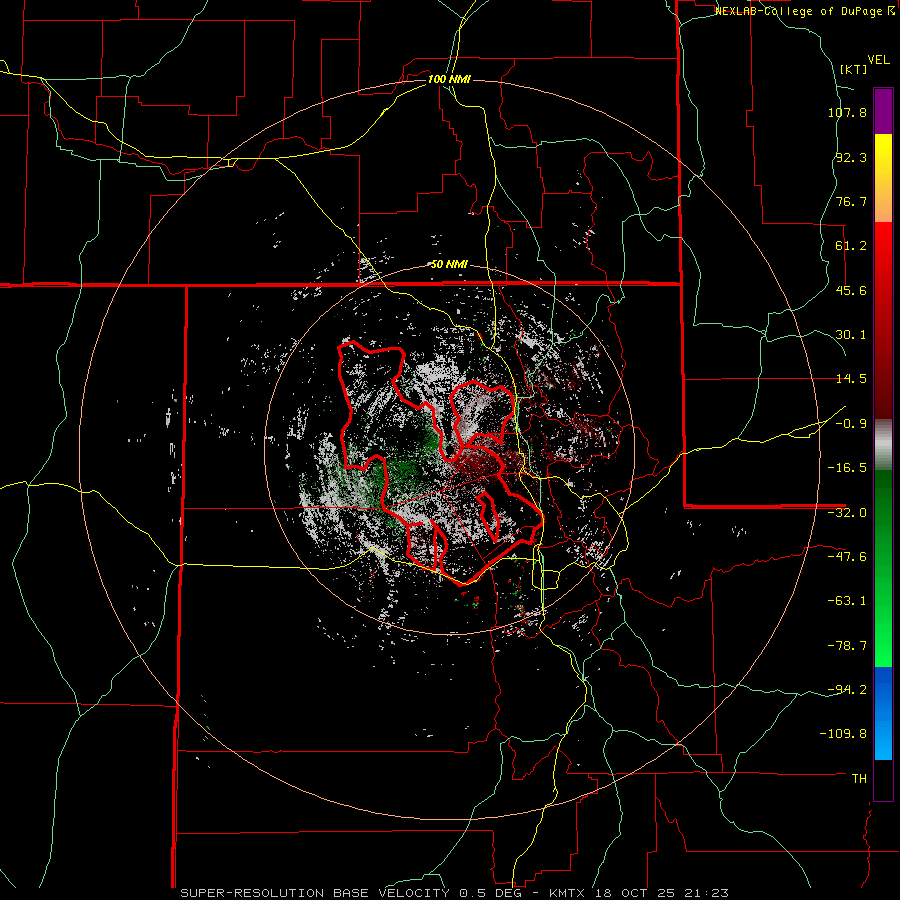Click the 61.2 velocity scale value
Image resolution: width=900 pixels, height=900 pixels.
(851, 246)
